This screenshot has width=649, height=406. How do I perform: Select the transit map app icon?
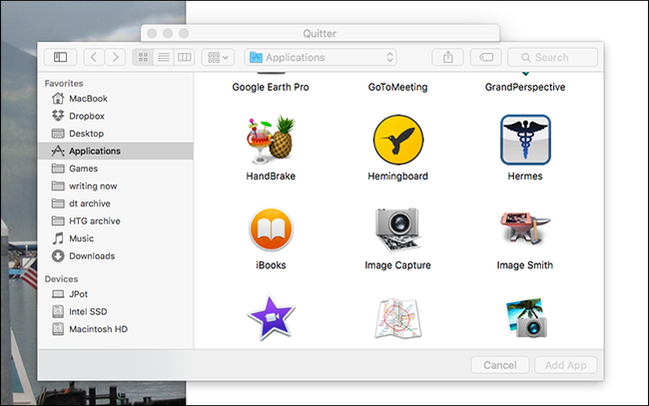398,318
